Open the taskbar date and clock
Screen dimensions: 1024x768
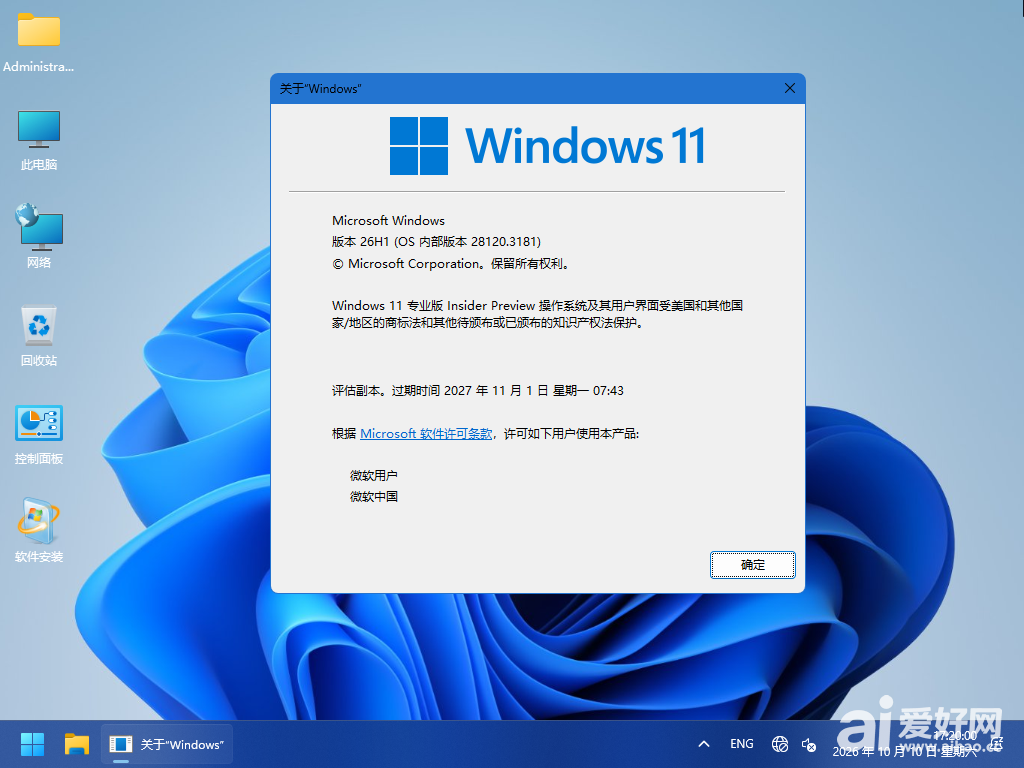click(904, 744)
